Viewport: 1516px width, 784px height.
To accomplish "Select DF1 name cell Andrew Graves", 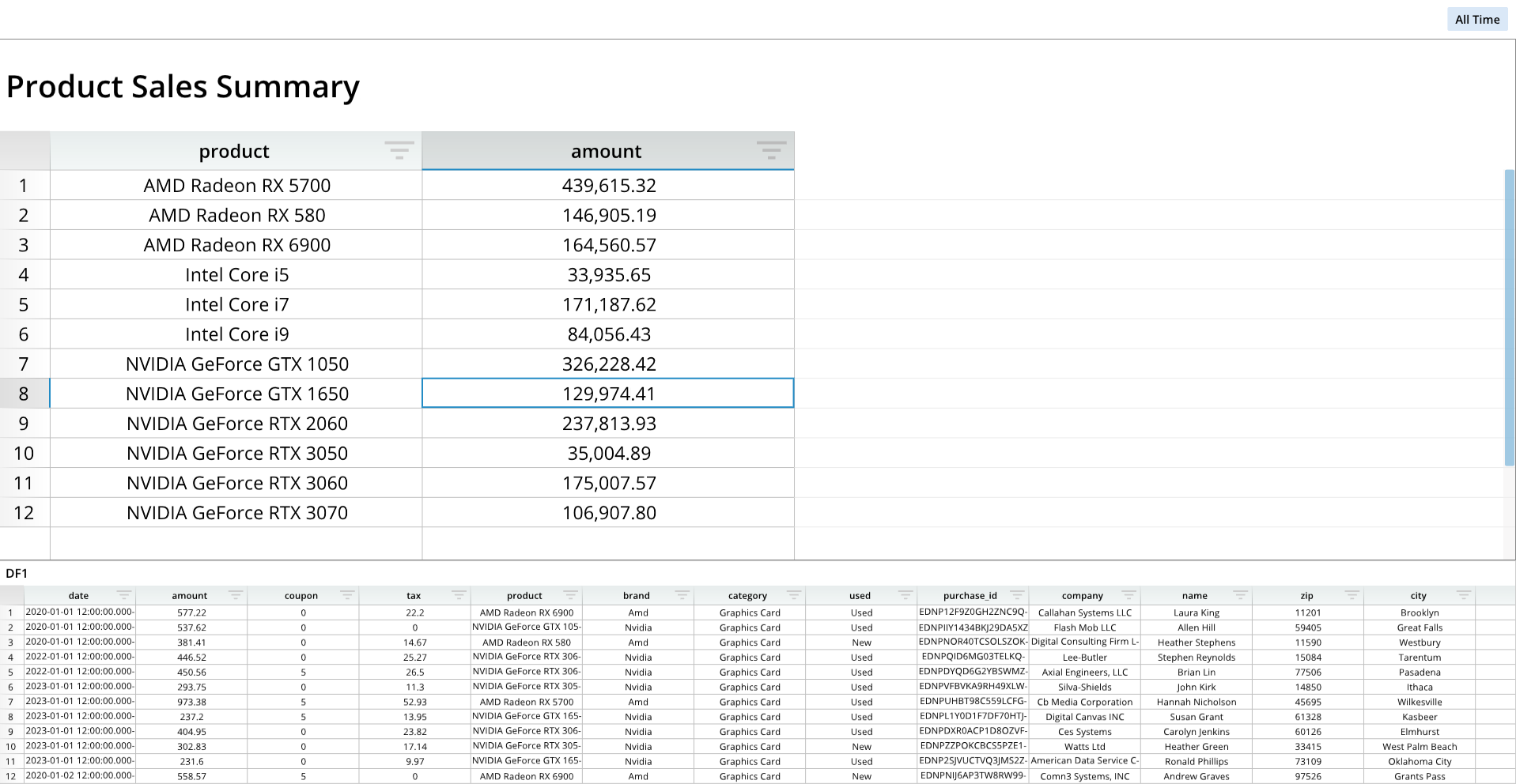I will 1196,776.
